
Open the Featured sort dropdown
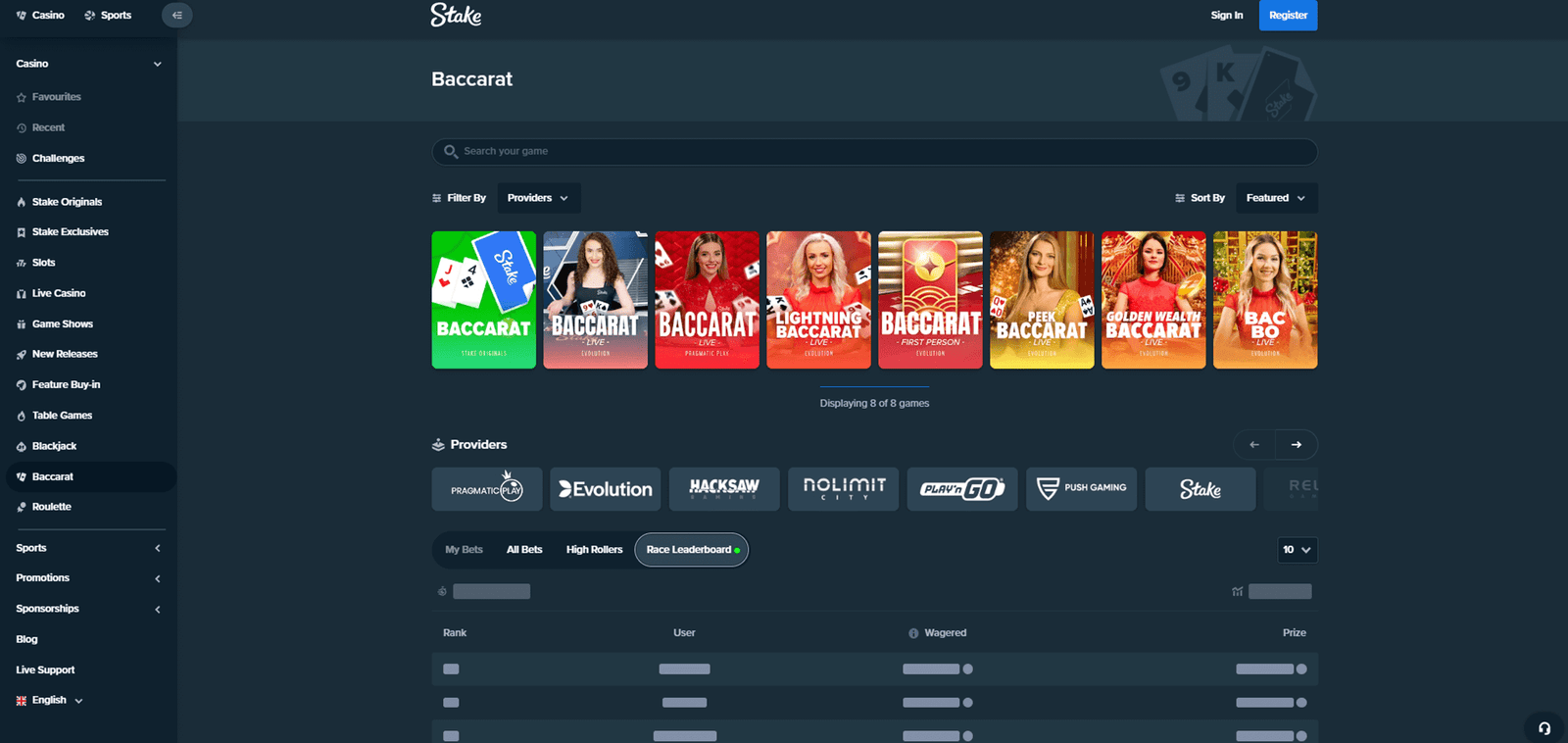tap(1275, 198)
